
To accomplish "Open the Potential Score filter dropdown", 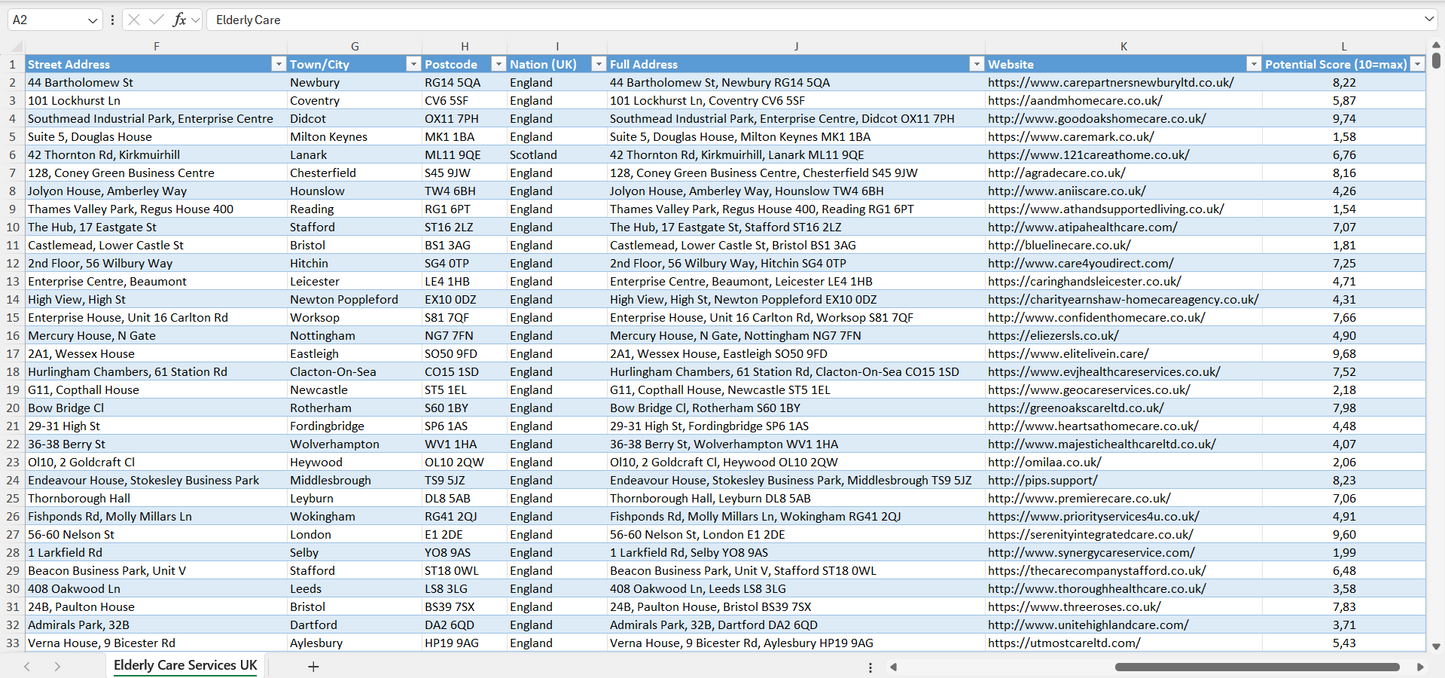I will coord(1416,64).
